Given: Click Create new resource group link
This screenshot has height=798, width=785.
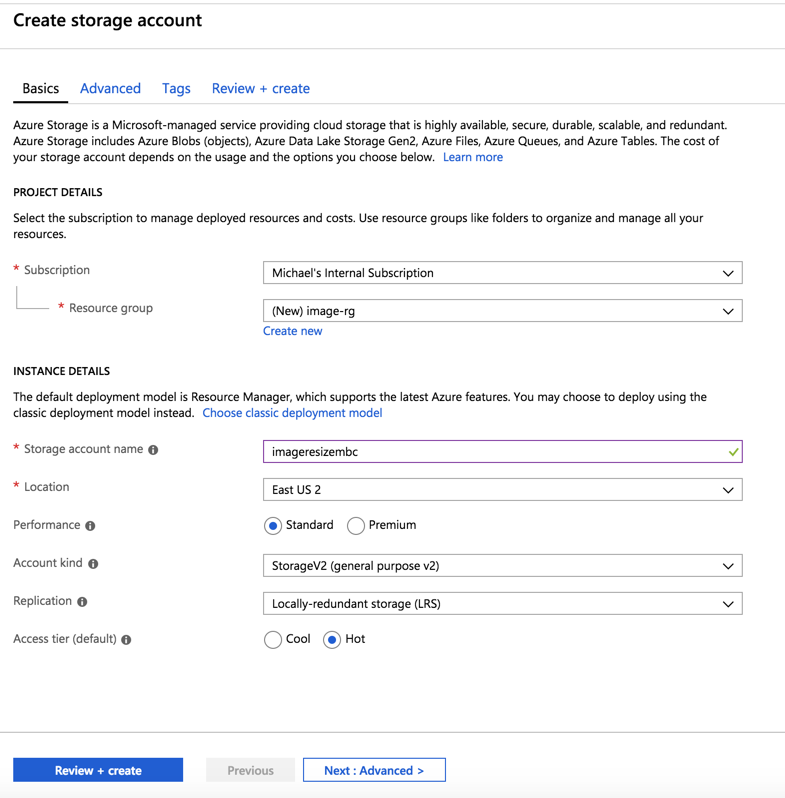Looking at the screenshot, I should [292, 331].
